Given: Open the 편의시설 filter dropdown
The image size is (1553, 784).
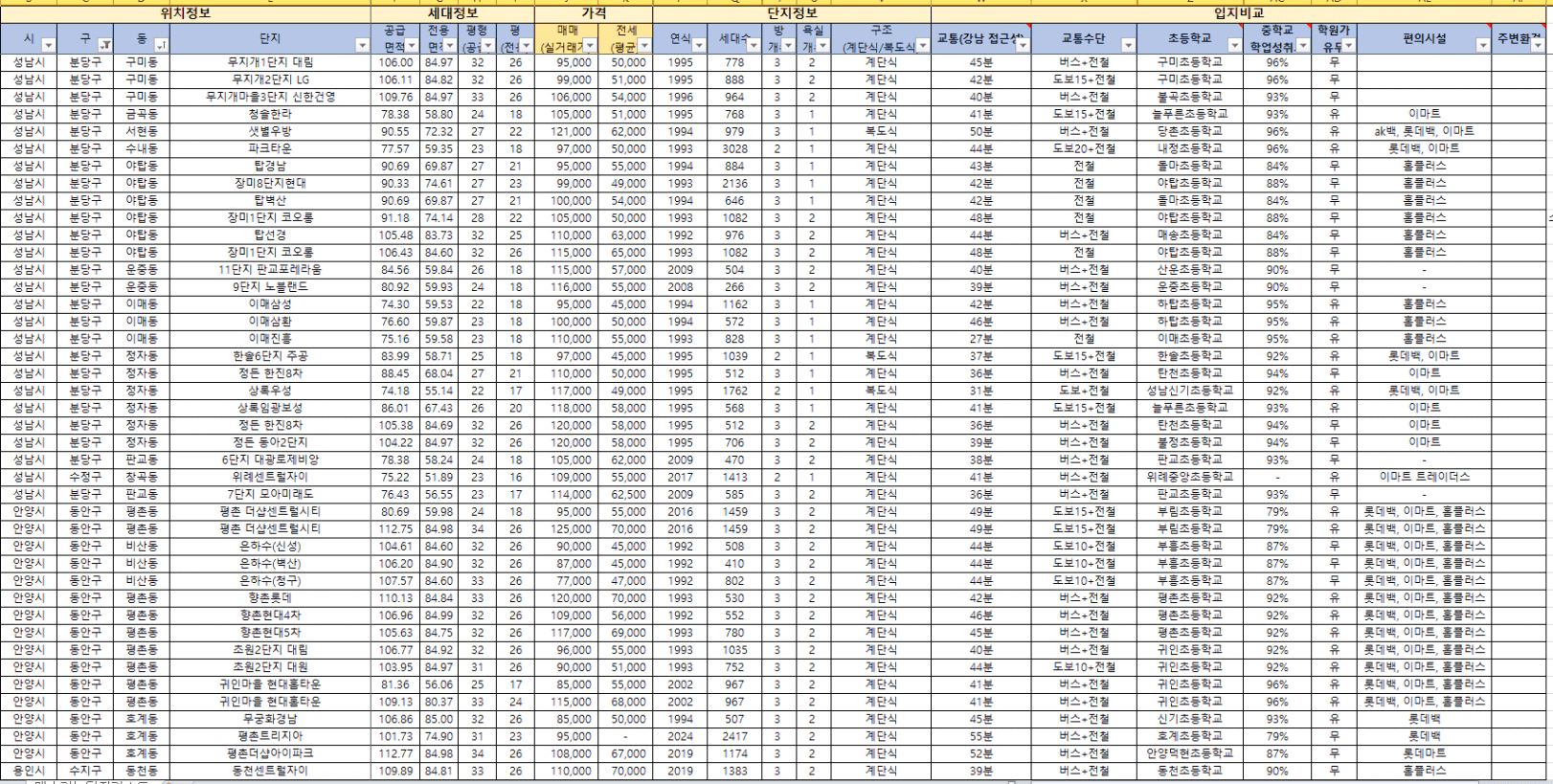Looking at the screenshot, I should (1482, 45).
